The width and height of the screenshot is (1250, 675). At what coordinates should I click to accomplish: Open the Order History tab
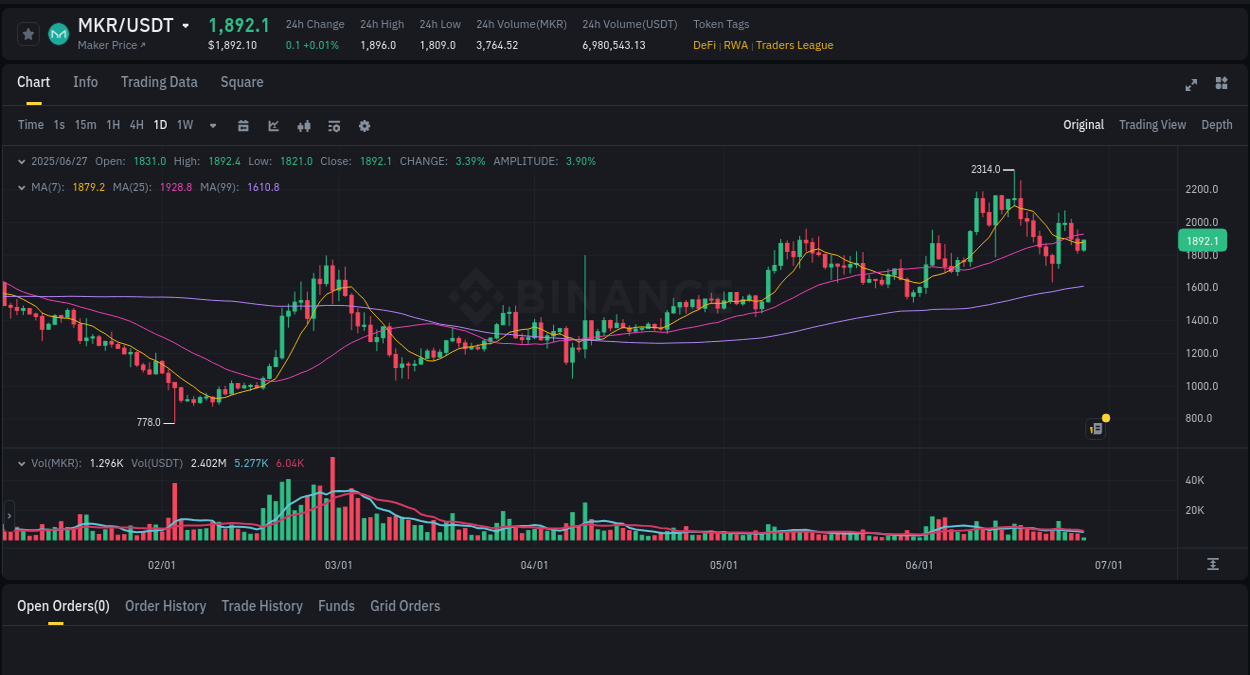165,606
